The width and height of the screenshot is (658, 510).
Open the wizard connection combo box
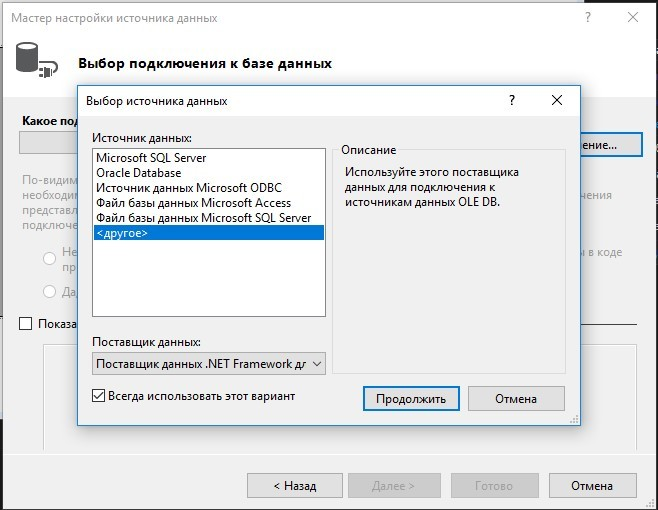coord(48,143)
